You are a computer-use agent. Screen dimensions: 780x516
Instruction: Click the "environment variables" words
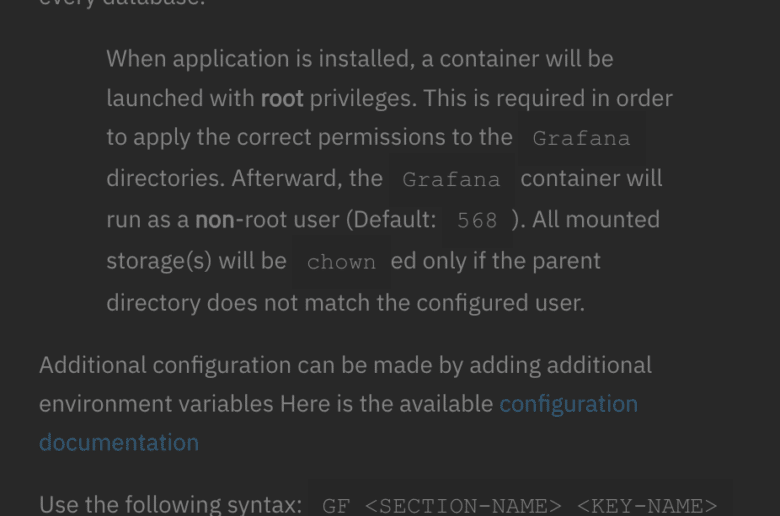156,404
